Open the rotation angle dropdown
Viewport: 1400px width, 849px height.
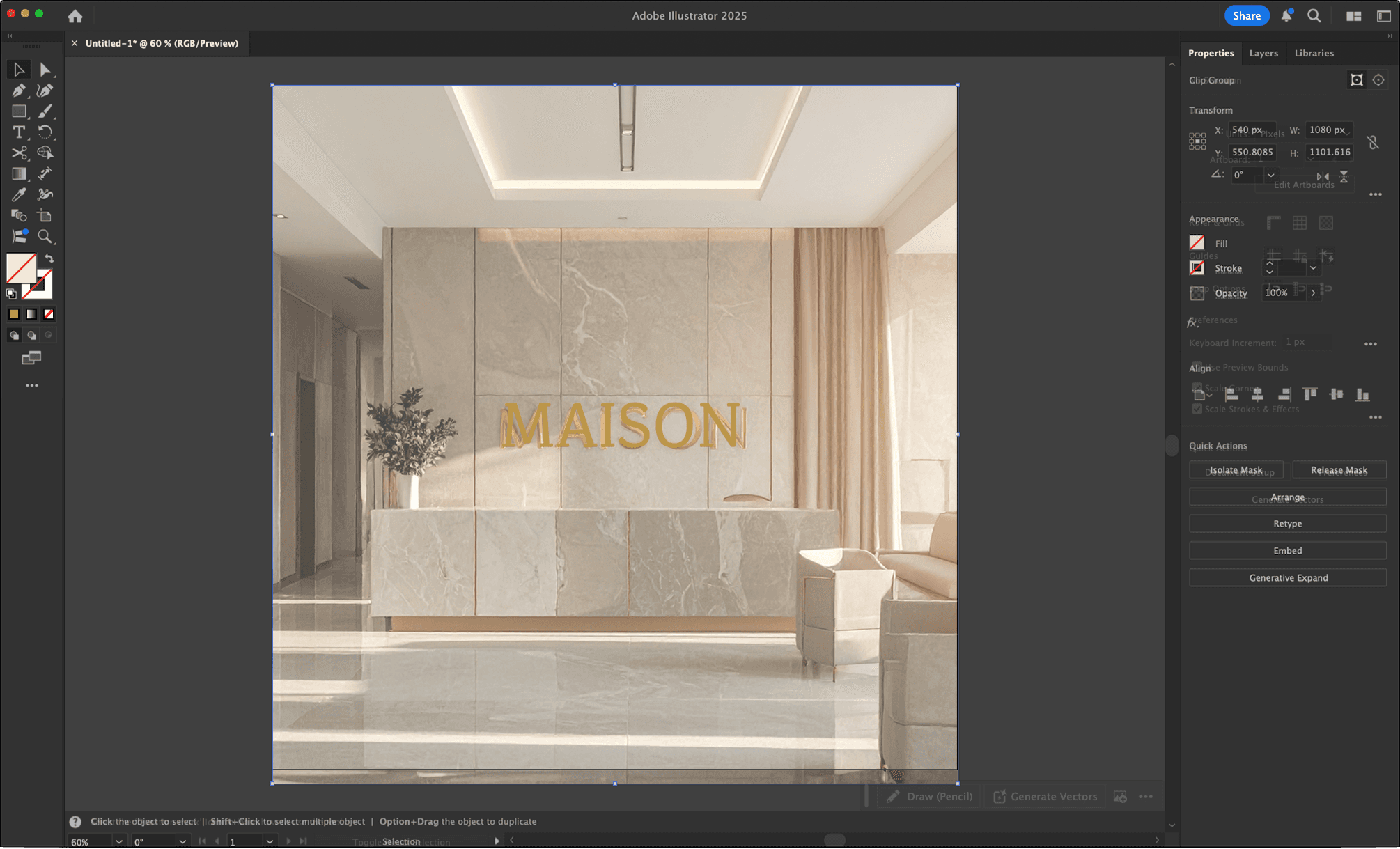1270,175
